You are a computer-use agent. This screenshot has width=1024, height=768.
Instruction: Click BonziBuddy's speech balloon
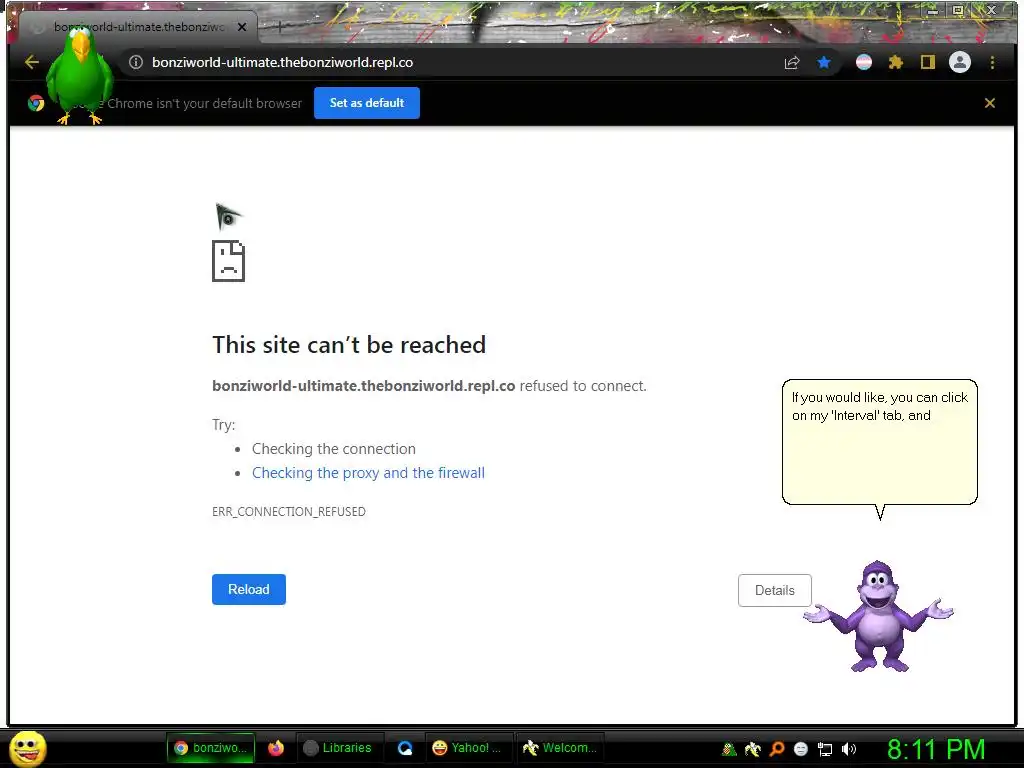click(880, 443)
